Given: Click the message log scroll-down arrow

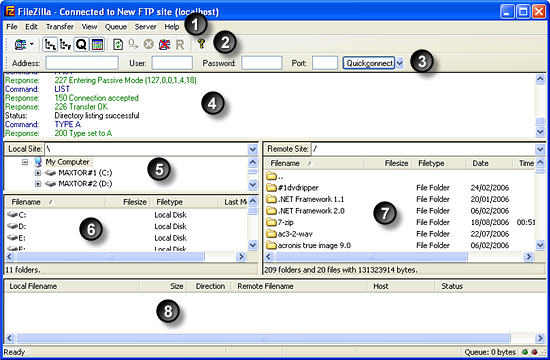Looking at the screenshot, I should [x=540, y=132].
